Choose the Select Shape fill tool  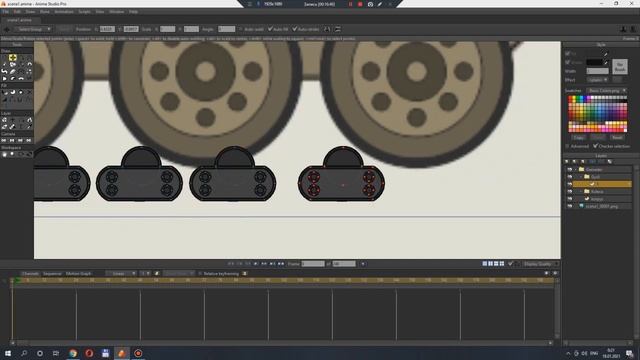tap(4, 92)
